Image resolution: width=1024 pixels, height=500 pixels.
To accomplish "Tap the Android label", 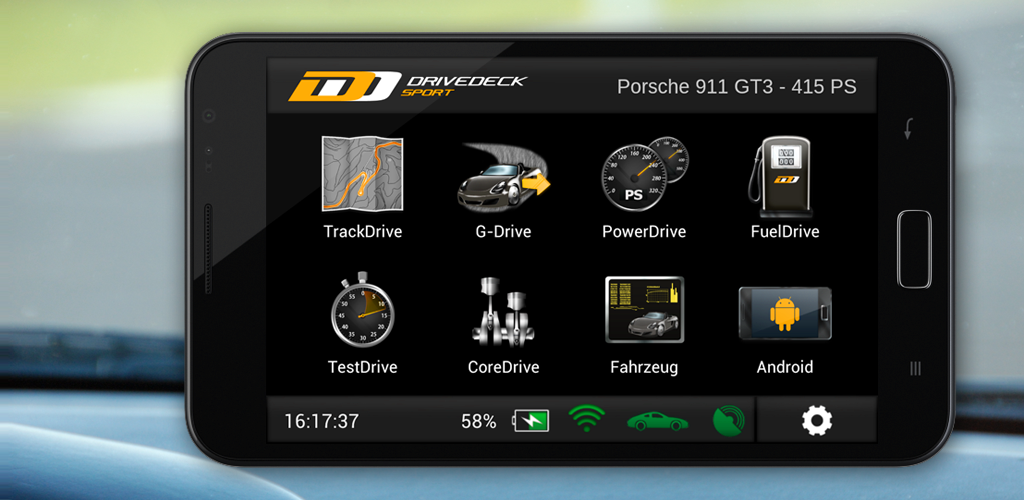I will pyautogui.click(x=785, y=367).
